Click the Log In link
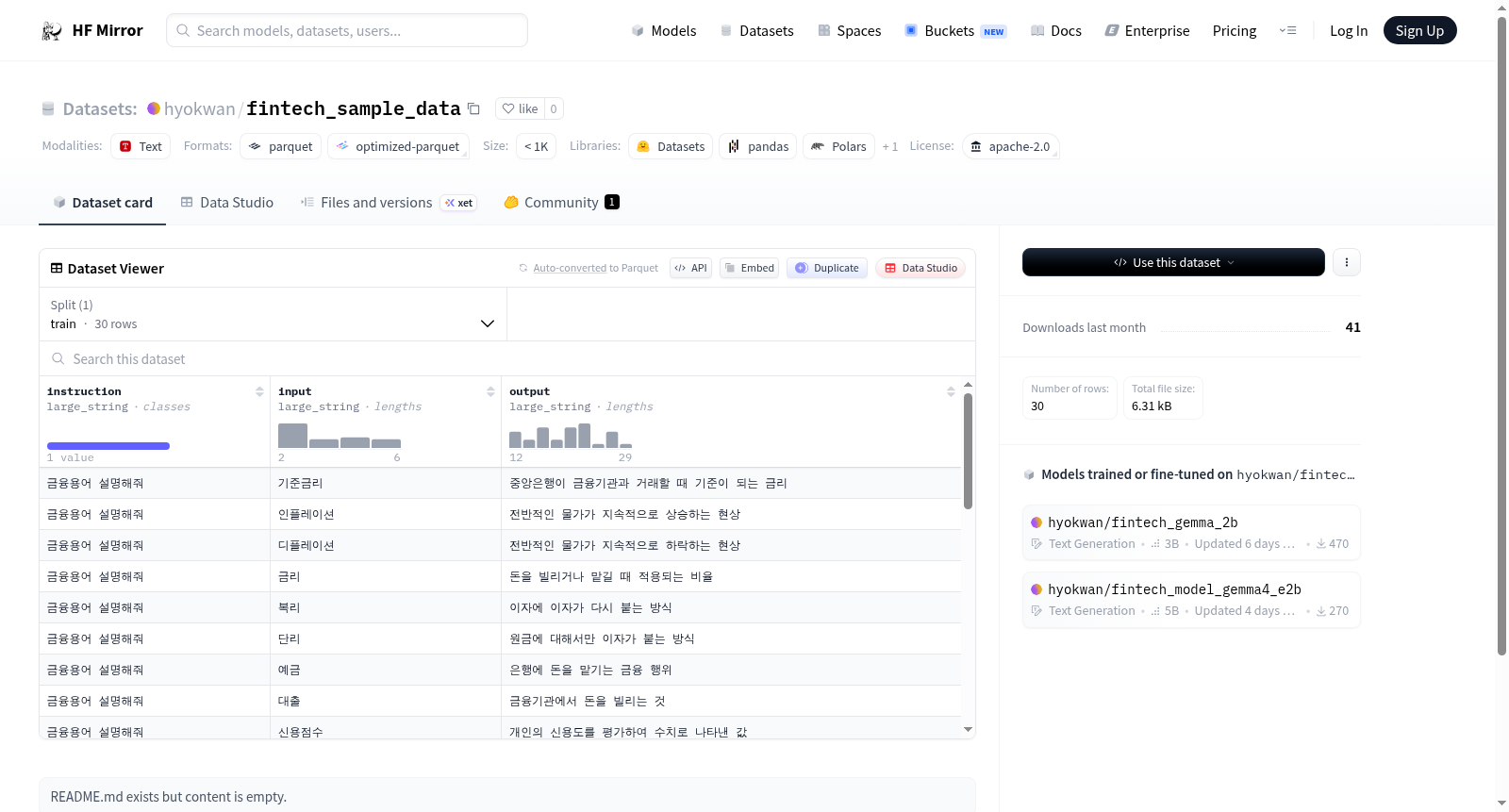 [1349, 30]
